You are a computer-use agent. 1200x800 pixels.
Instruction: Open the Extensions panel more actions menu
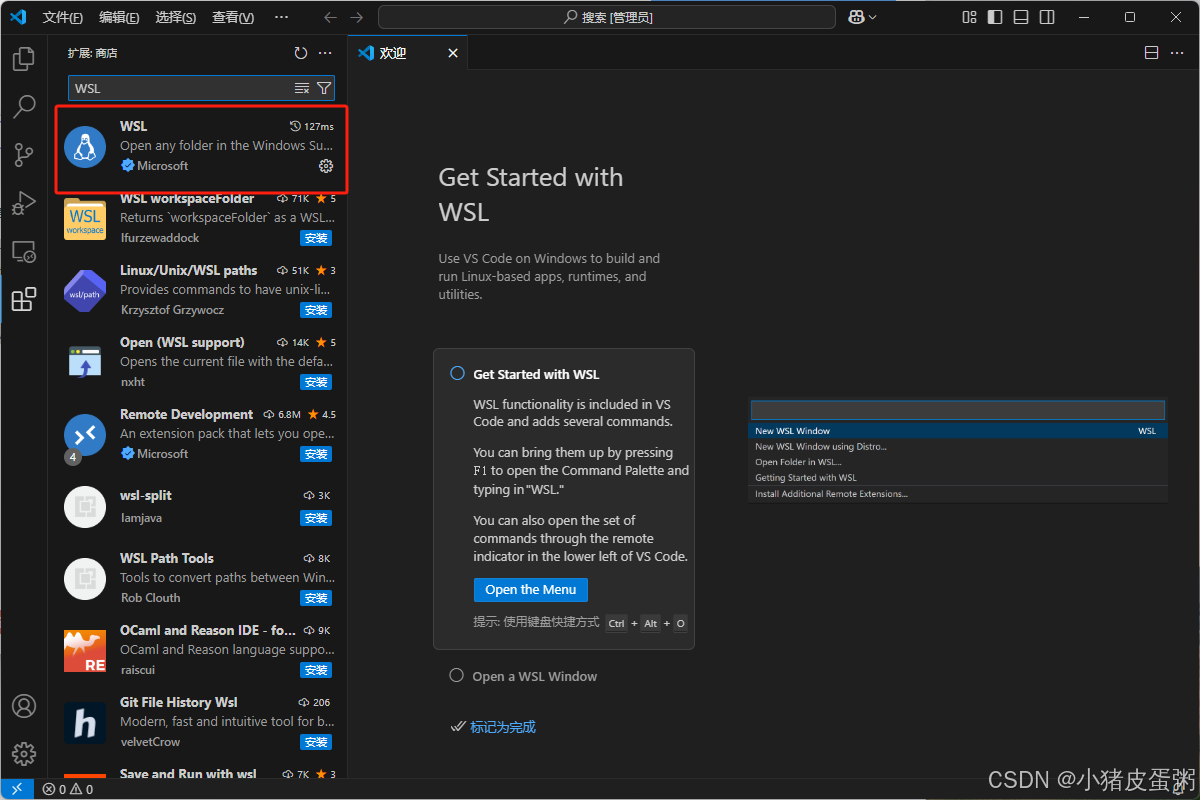(x=324, y=53)
